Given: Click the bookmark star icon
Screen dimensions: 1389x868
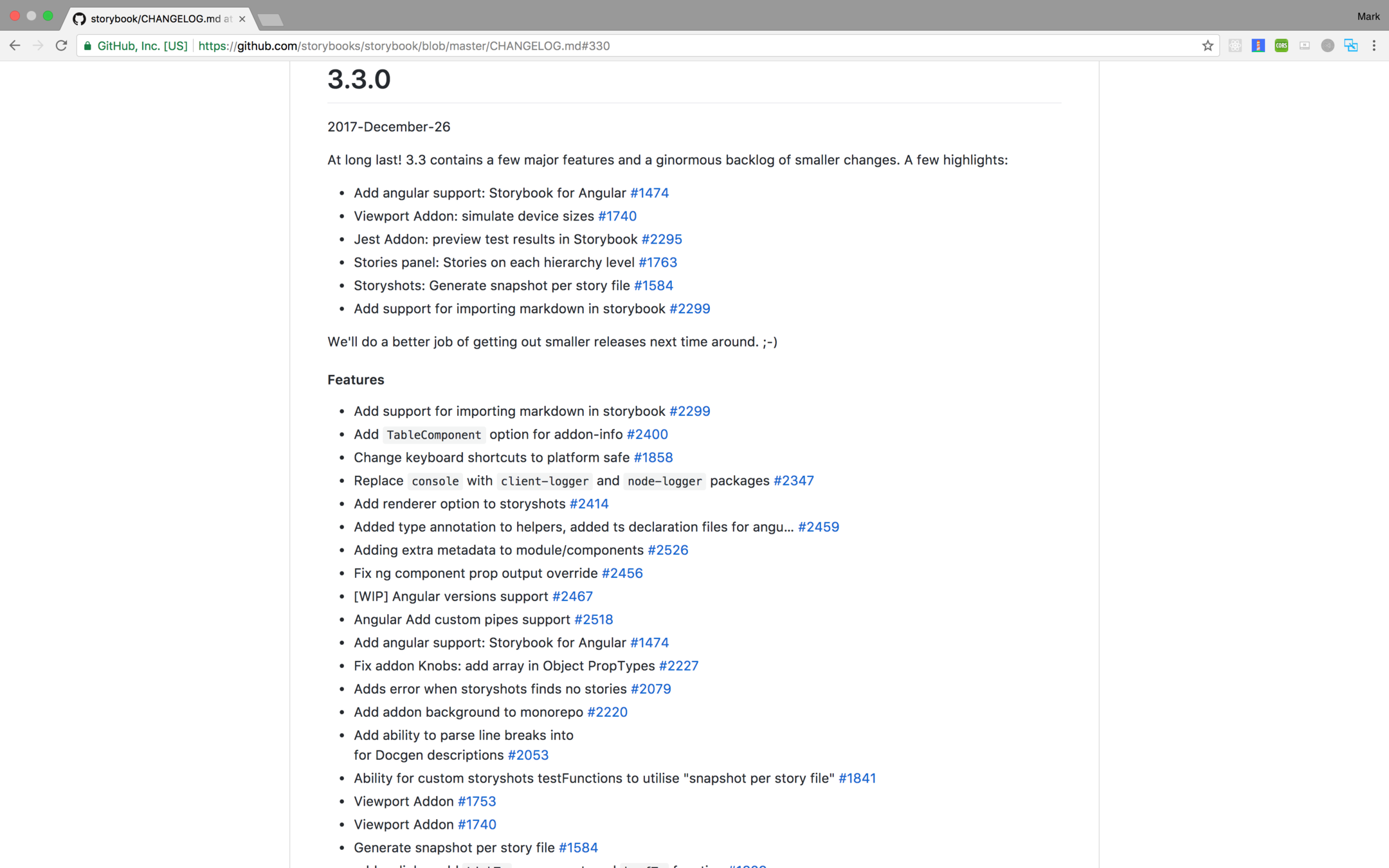Looking at the screenshot, I should [x=1207, y=46].
